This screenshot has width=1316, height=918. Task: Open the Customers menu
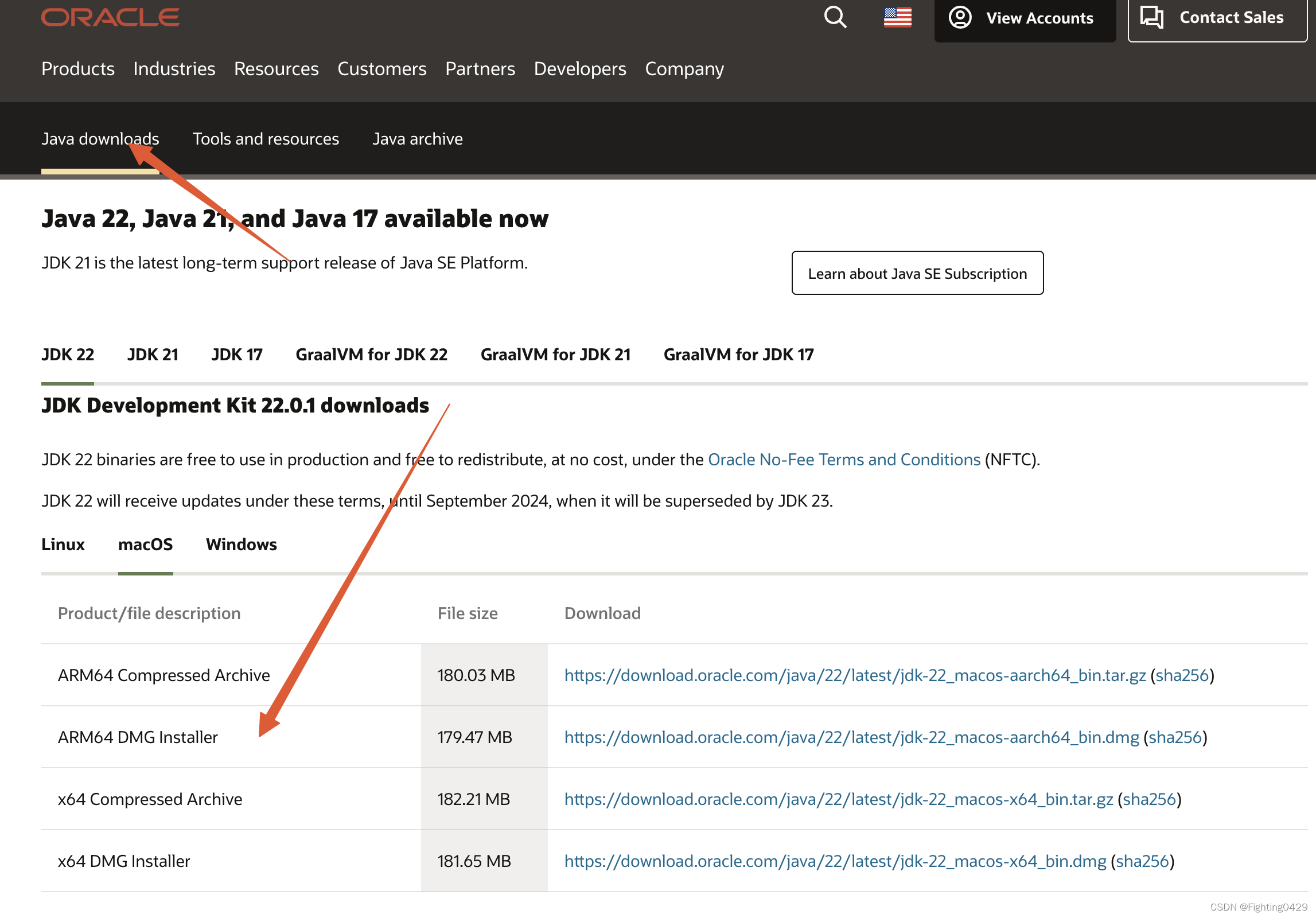(x=382, y=69)
